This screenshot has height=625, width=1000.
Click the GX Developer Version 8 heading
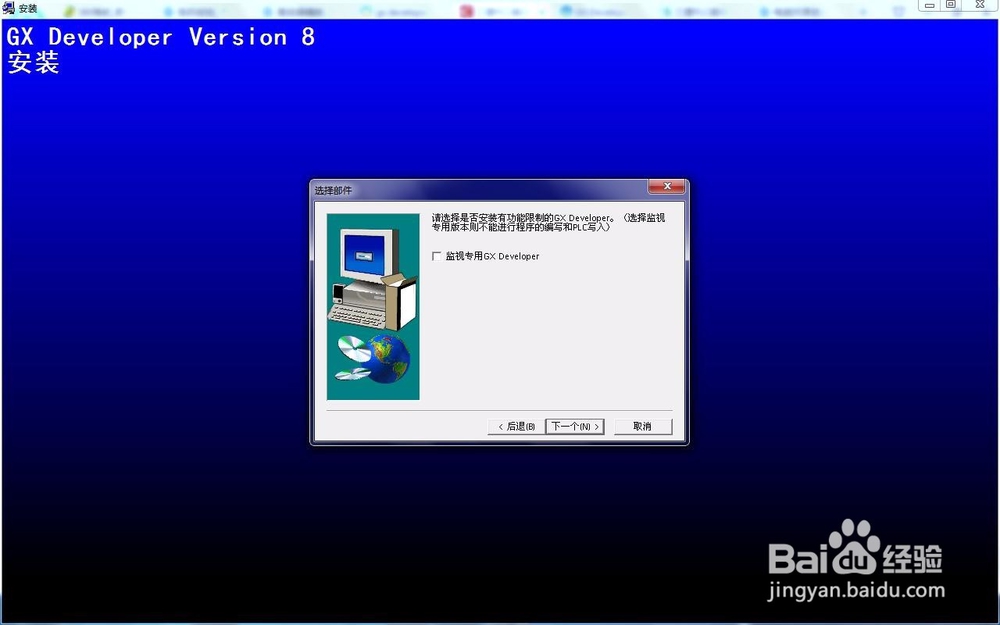tap(161, 37)
